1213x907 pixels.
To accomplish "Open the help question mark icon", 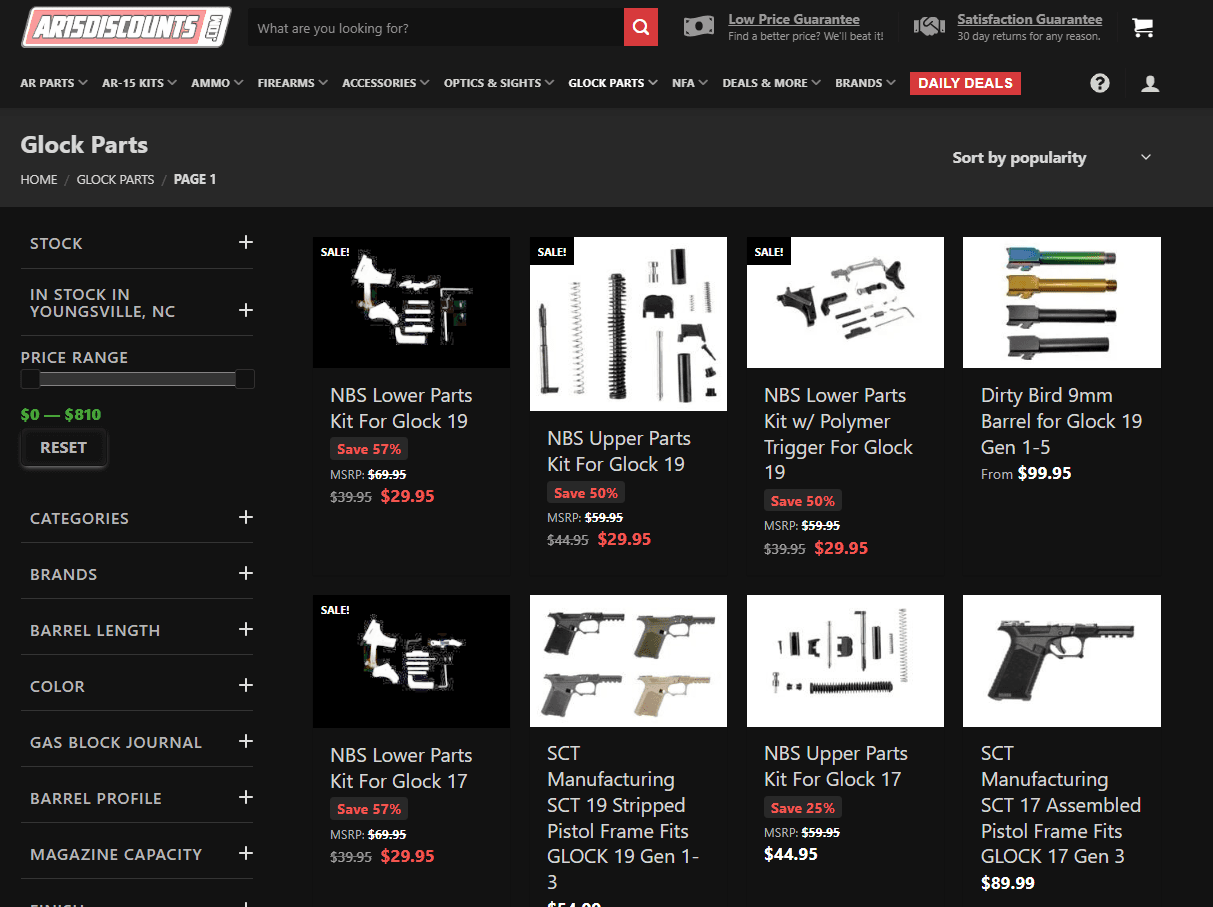I will [1100, 83].
